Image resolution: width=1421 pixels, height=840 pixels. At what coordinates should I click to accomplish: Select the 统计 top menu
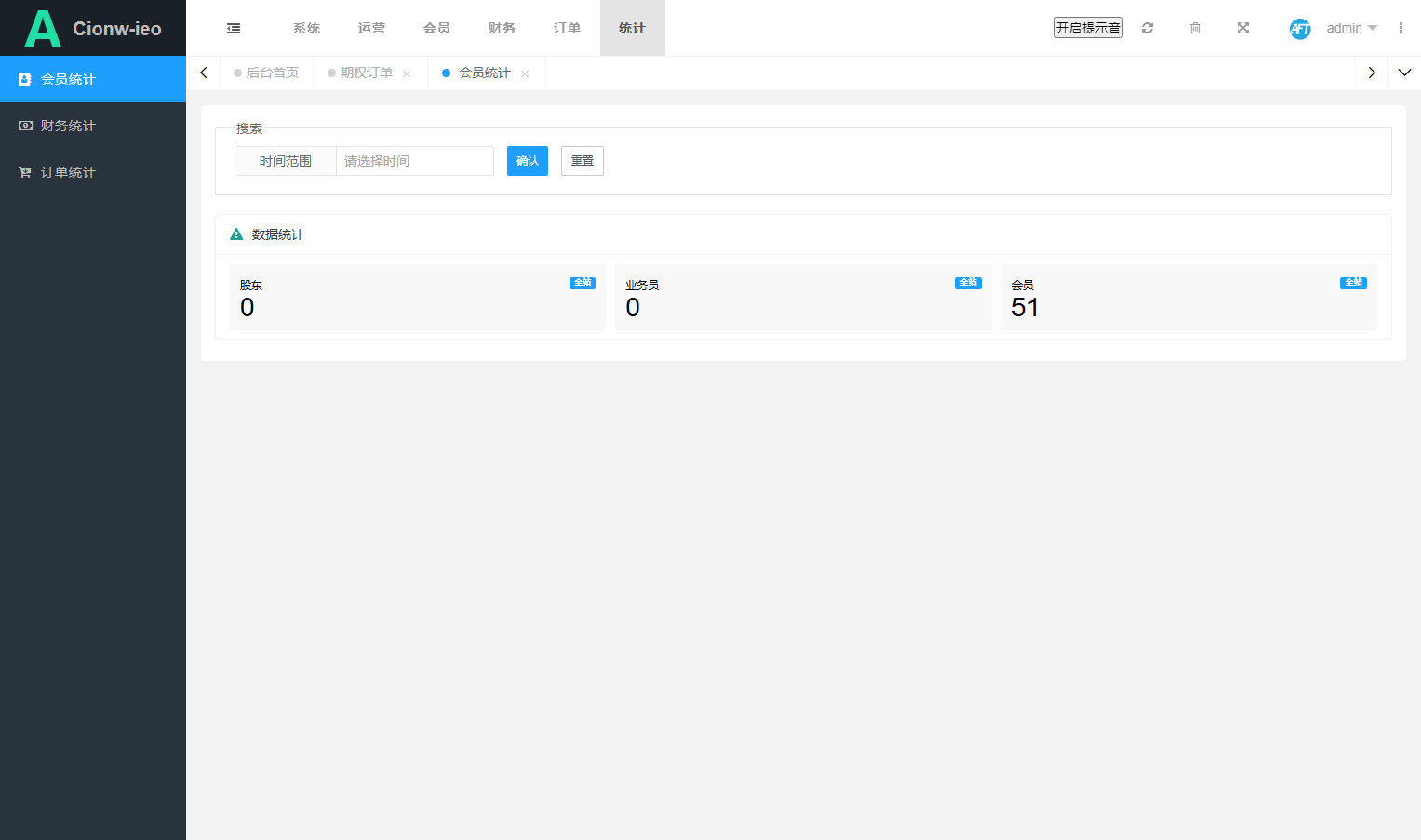[632, 28]
